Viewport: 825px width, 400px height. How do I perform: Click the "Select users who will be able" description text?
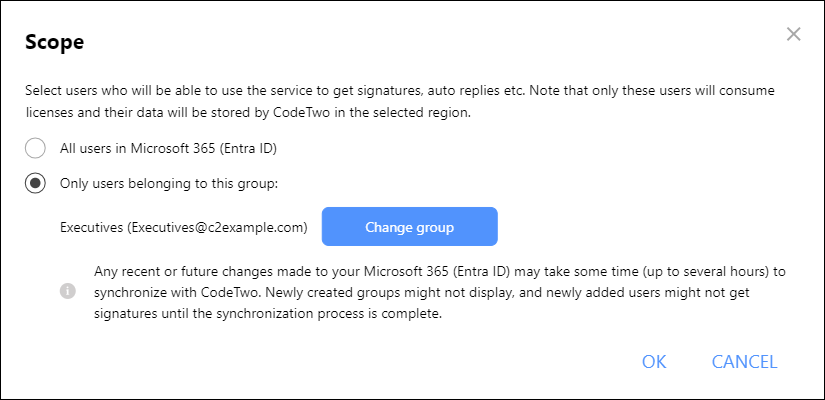pos(400,102)
